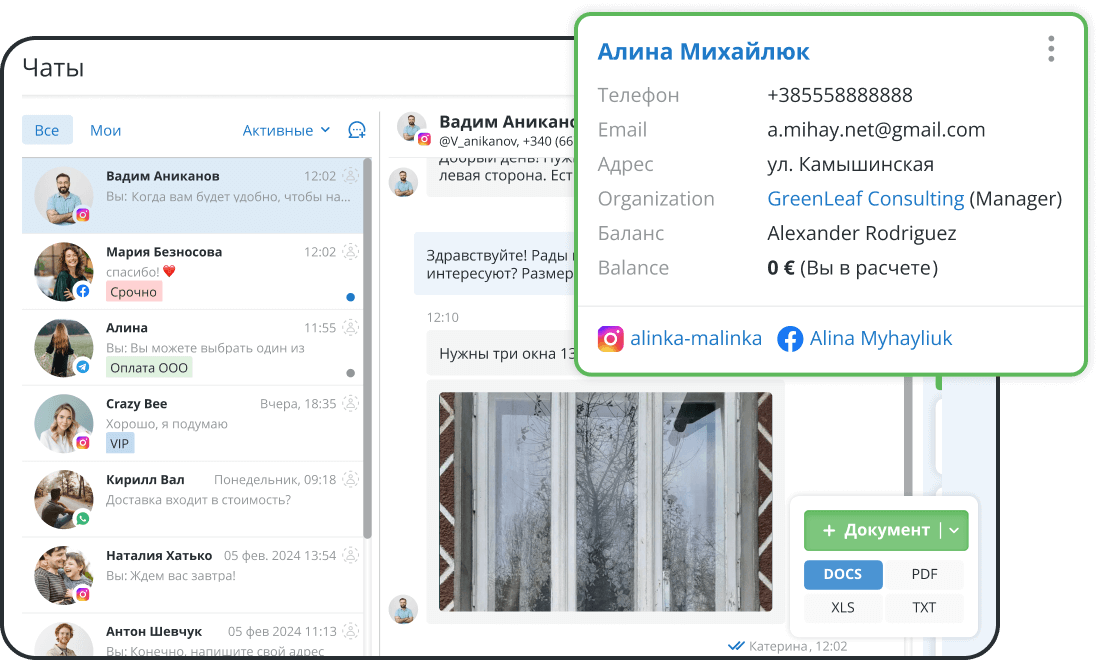Viewport: 1100px width, 660px height.
Task: Select the DOCS format option
Action: coord(843,575)
